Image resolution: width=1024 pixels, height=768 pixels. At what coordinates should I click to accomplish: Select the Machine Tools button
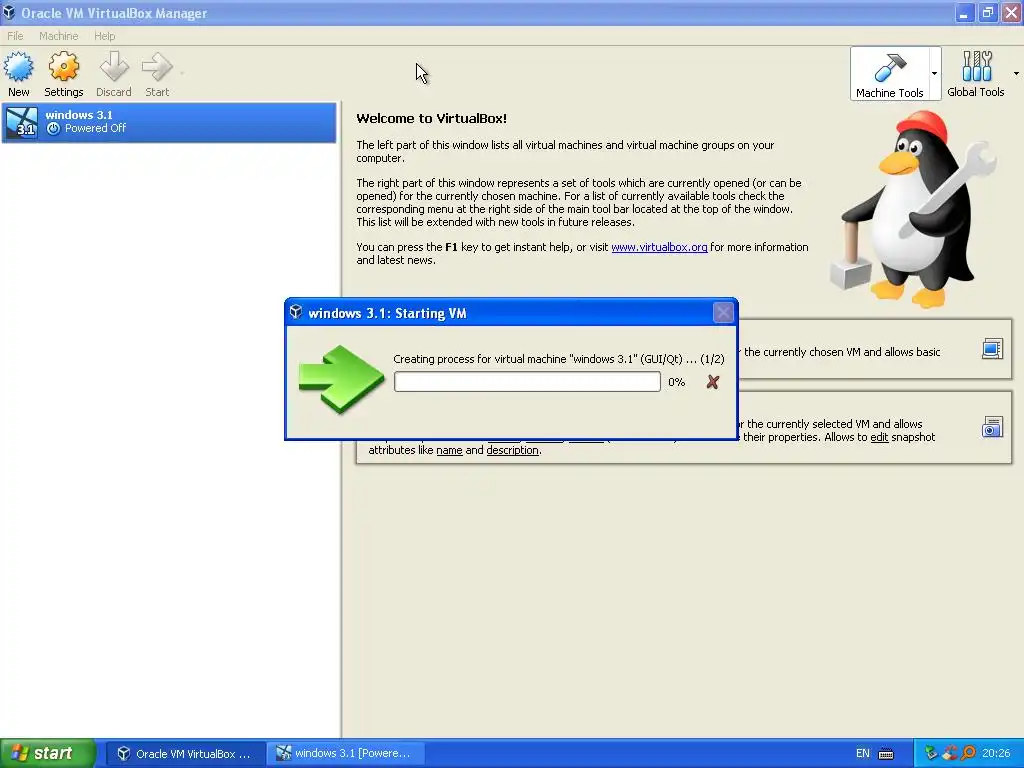tap(889, 74)
